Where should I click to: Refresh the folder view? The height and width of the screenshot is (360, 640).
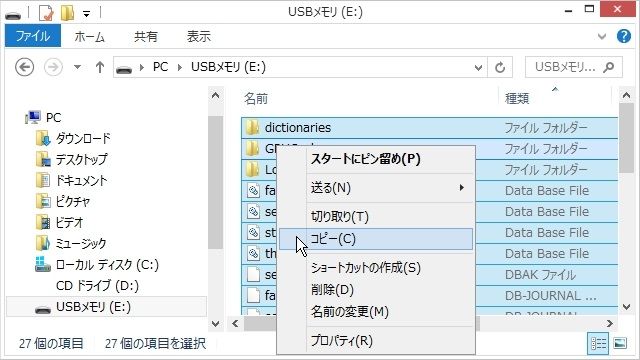(x=500, y=67)
